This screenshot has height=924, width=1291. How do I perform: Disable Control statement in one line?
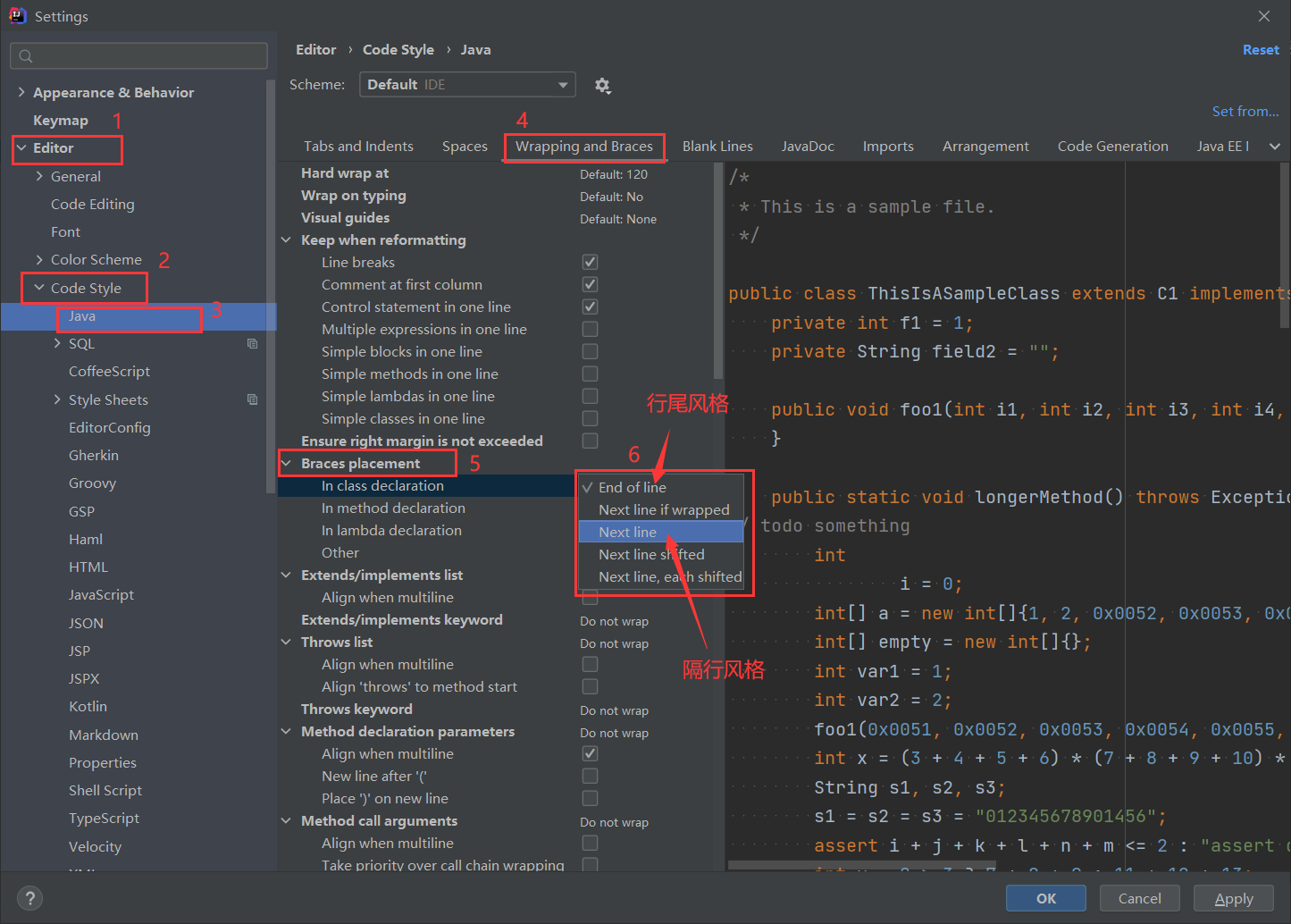coord(590,307)
